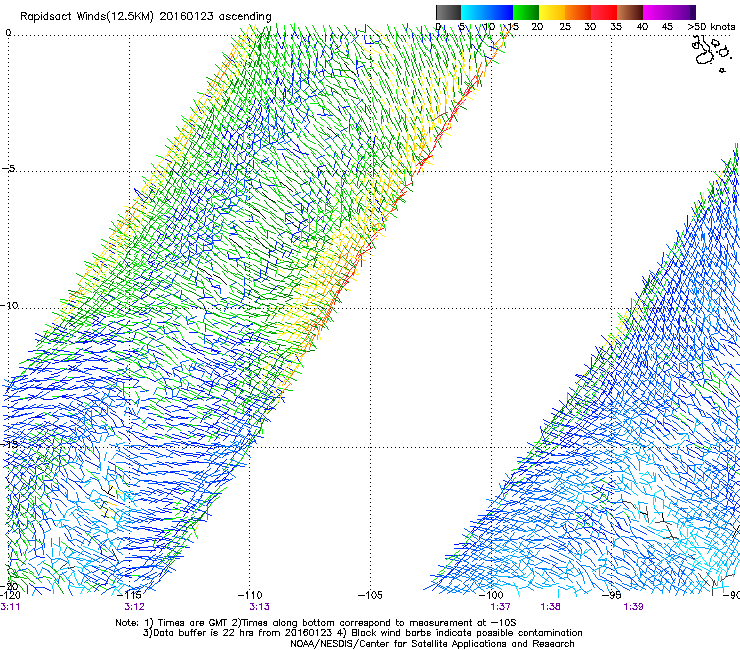Click legend scale number 40
Image resolution: width=740 pixels, height=650 pixels.
(x=642, y=27)
